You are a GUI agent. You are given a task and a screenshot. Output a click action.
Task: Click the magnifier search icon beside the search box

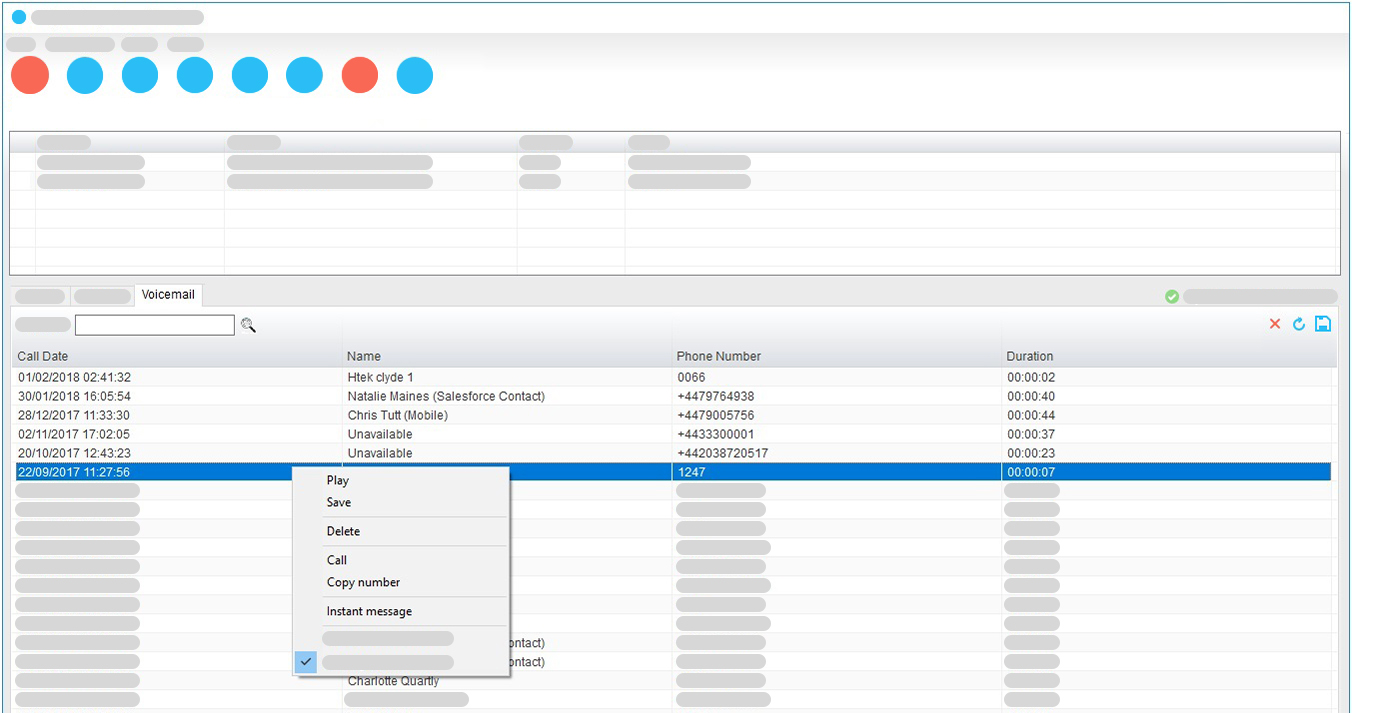pos(248,325)
